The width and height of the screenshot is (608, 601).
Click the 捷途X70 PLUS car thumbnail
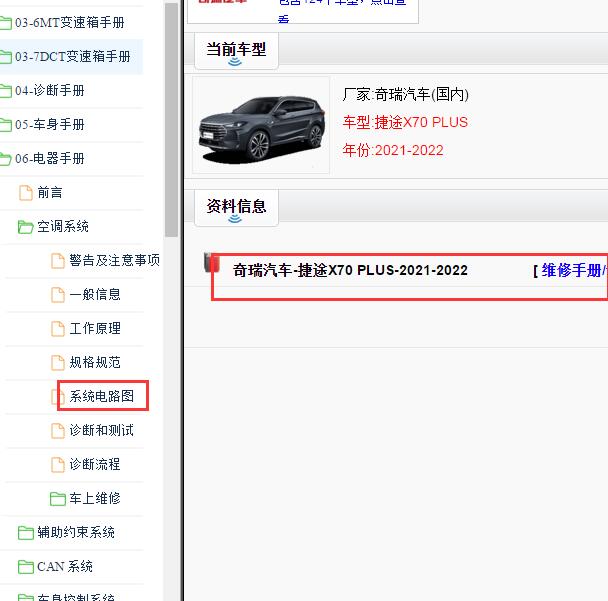click(261, 125)
